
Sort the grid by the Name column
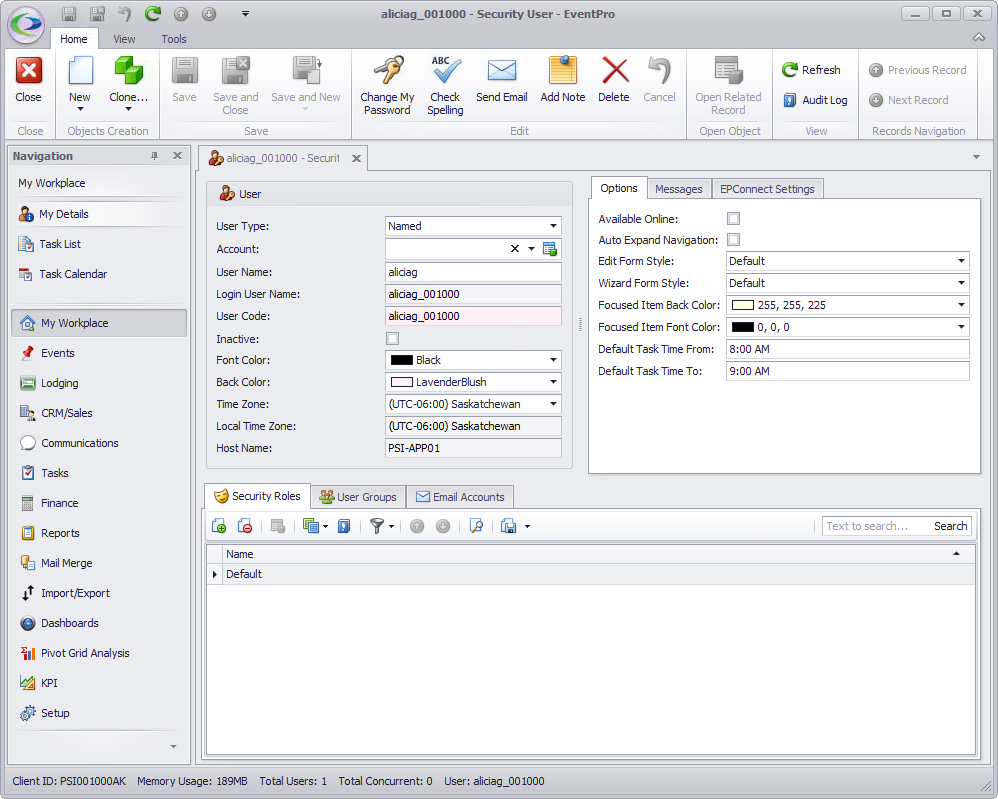coord(599,554)
